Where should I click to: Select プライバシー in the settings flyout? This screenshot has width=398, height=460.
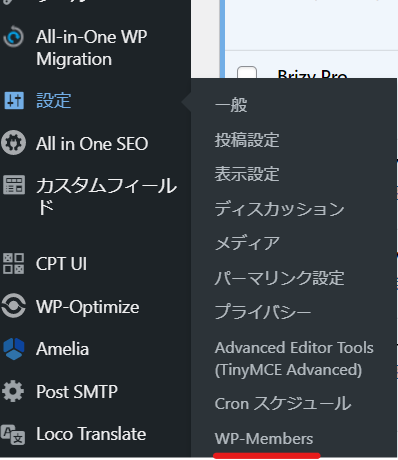[x=263, y=312]
